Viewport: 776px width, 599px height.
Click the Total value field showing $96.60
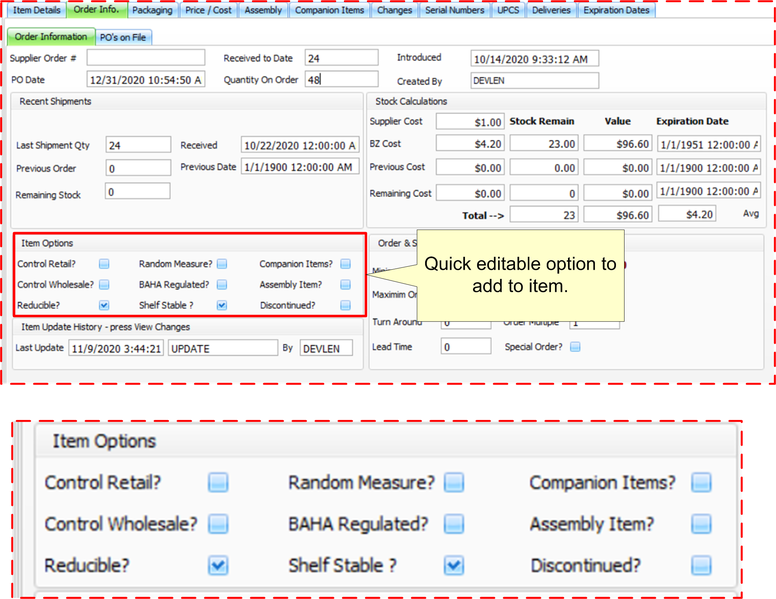[618, 214]
